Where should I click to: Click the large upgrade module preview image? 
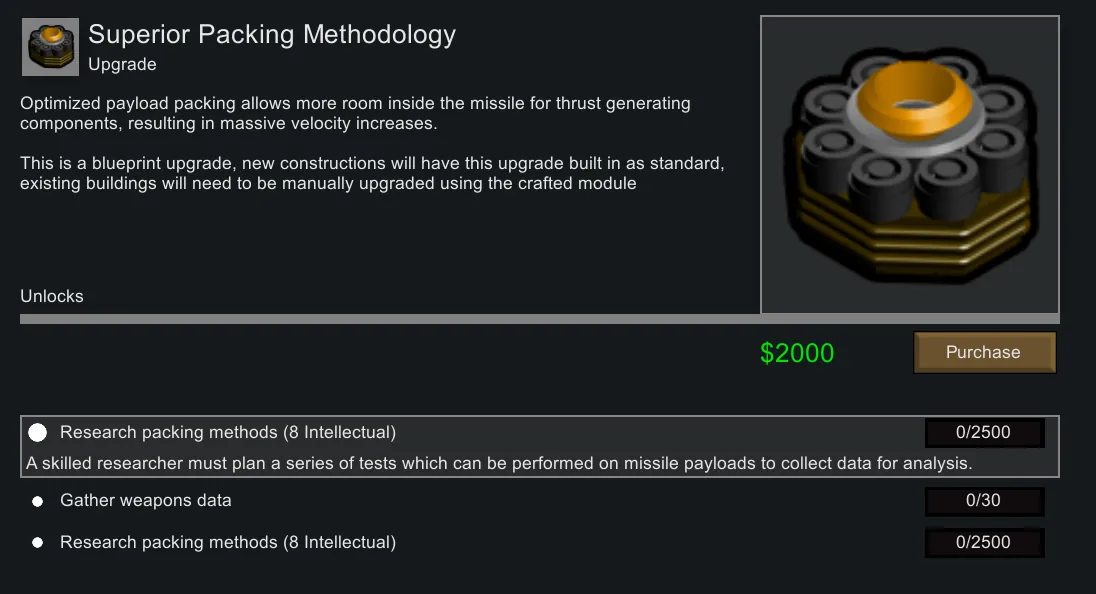(x=909, y=165)
